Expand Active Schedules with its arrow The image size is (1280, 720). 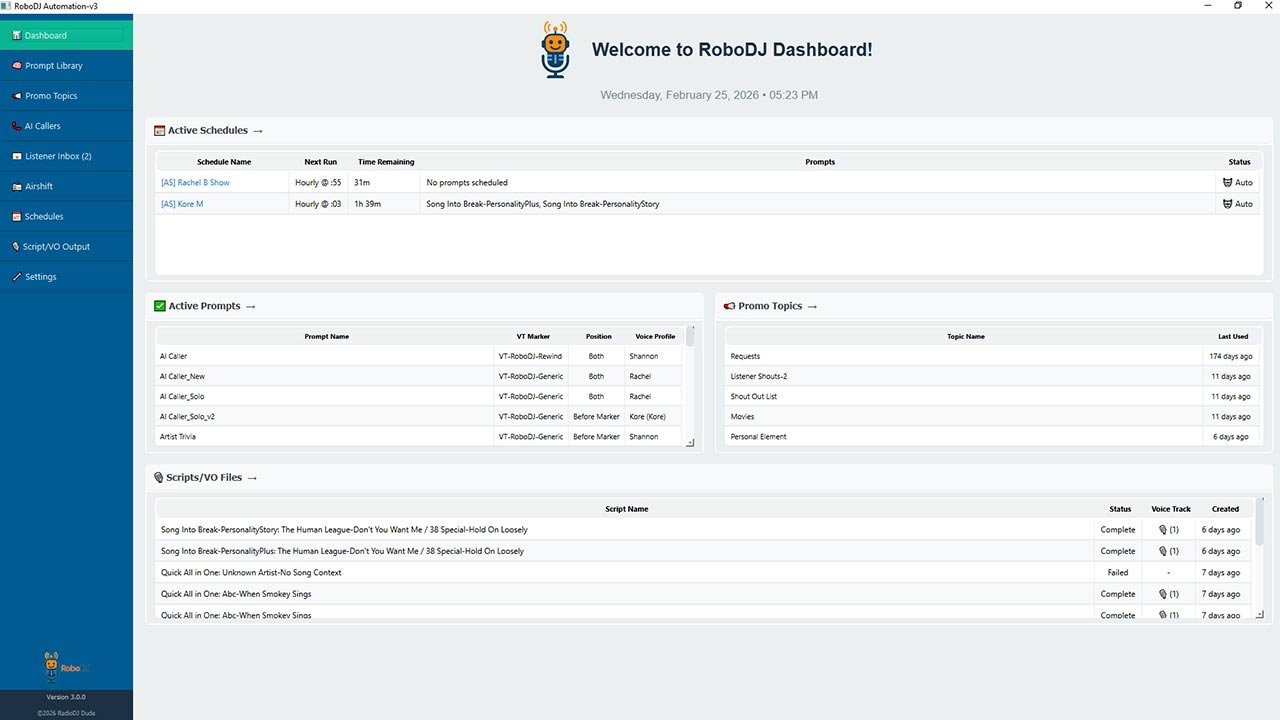(258, 130)
